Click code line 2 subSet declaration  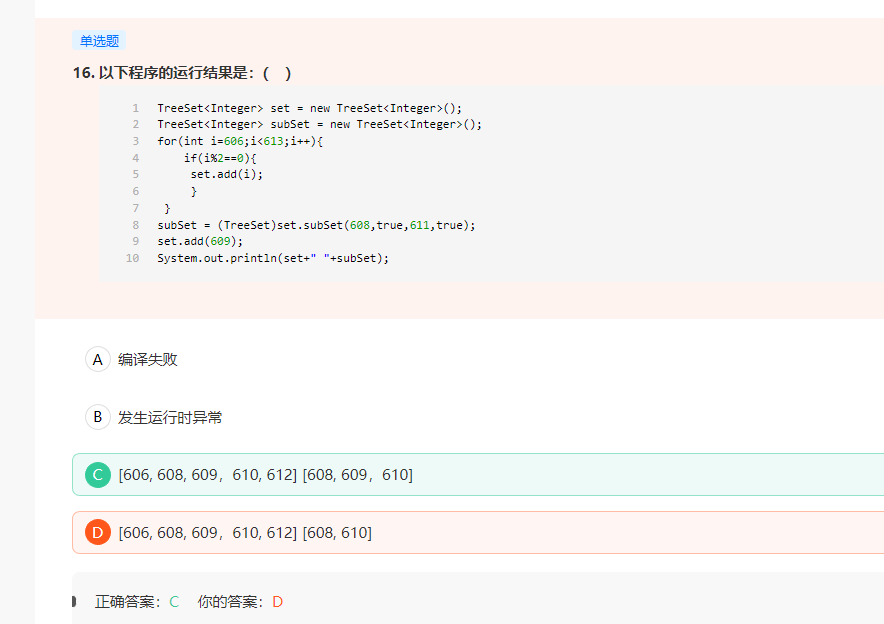point(319,124)
